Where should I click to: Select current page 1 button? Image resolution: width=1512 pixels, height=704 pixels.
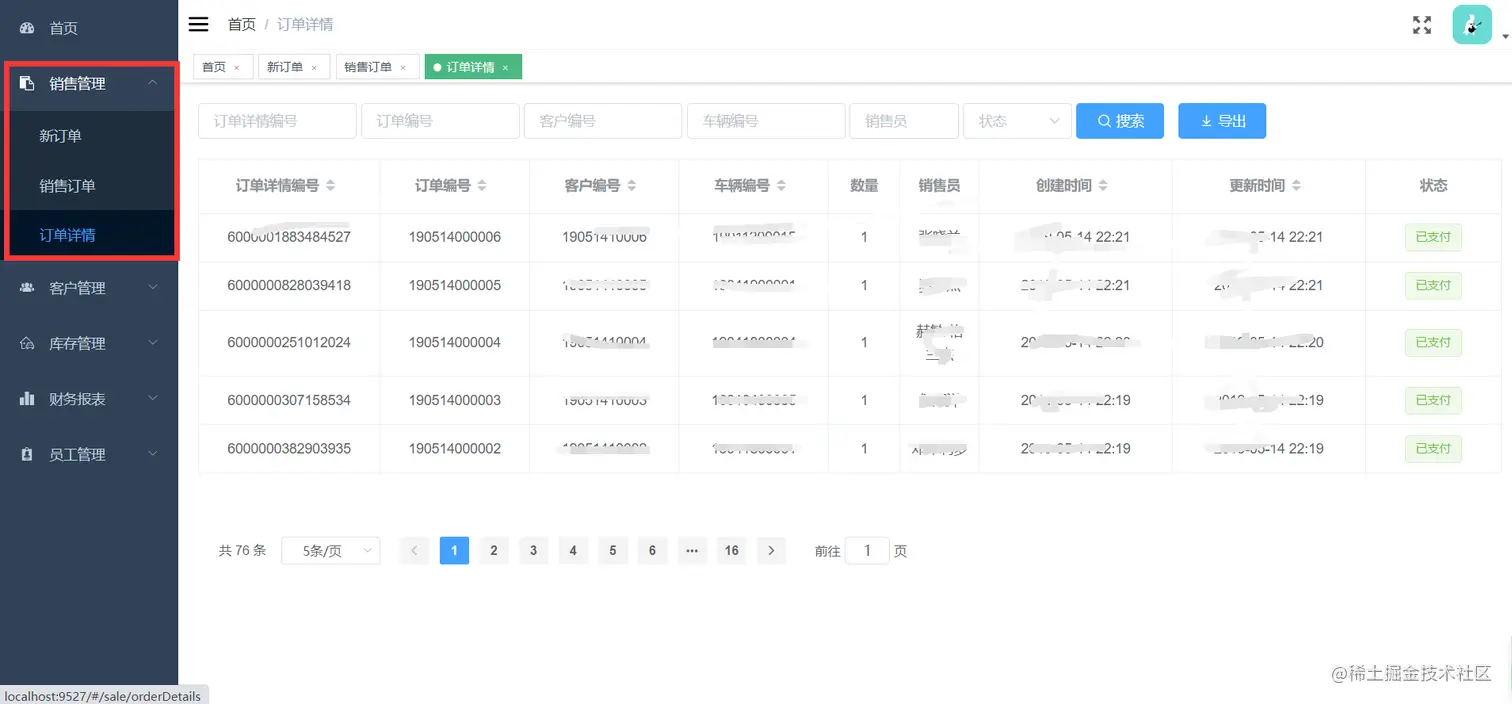(x=454, y=551)
